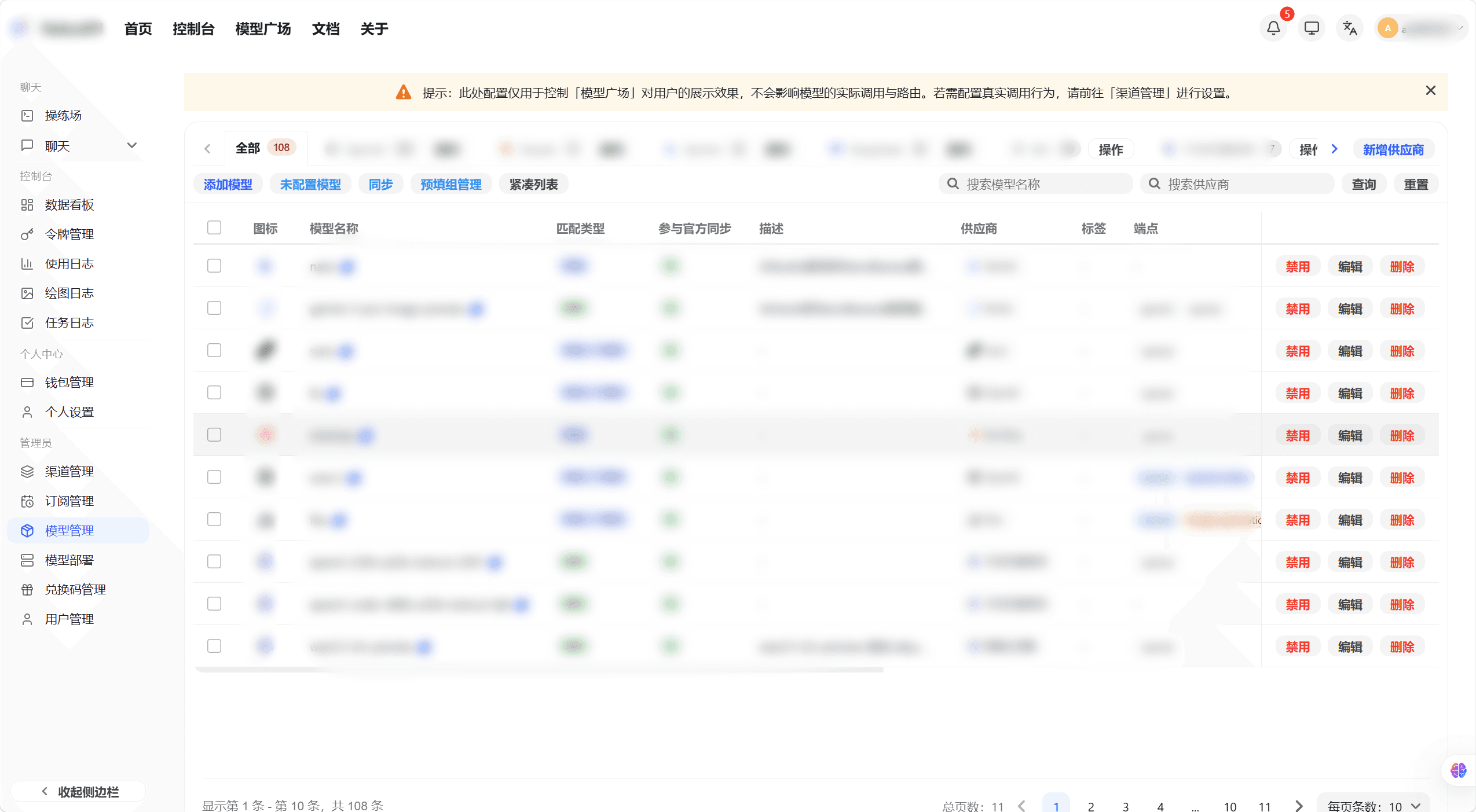Select 数据看板 in the sidebar

pyautogui.click(x=68, y=204)
